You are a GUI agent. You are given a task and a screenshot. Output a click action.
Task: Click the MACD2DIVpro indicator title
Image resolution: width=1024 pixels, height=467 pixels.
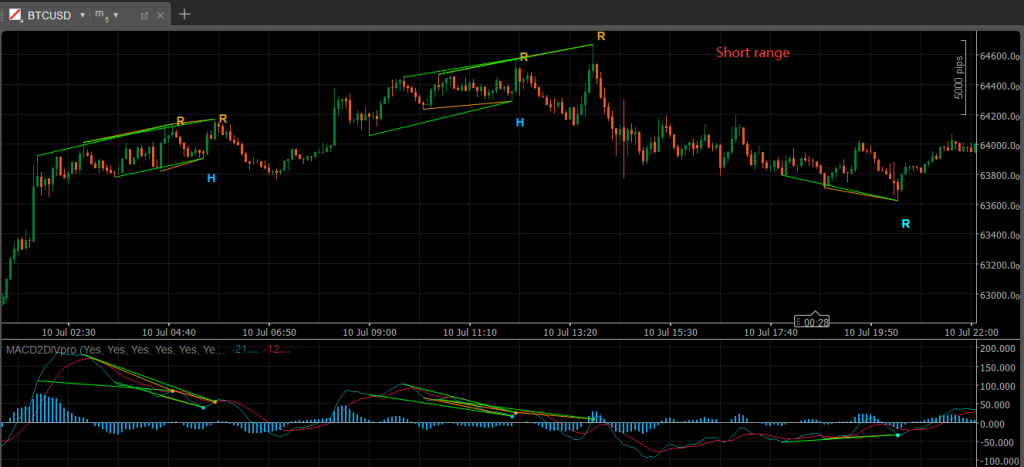point(116,350)
